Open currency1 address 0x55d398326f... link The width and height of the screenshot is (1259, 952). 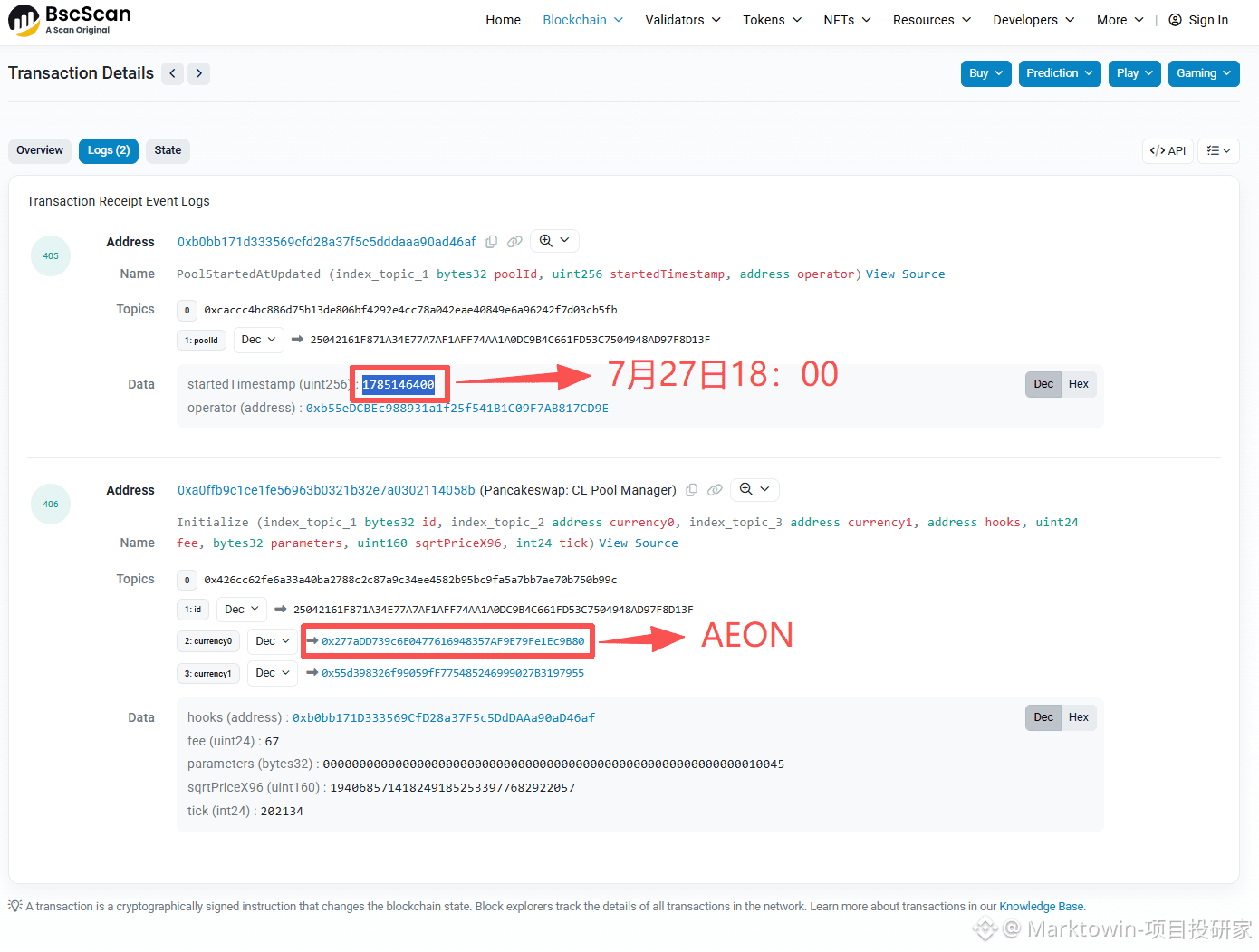453,673
